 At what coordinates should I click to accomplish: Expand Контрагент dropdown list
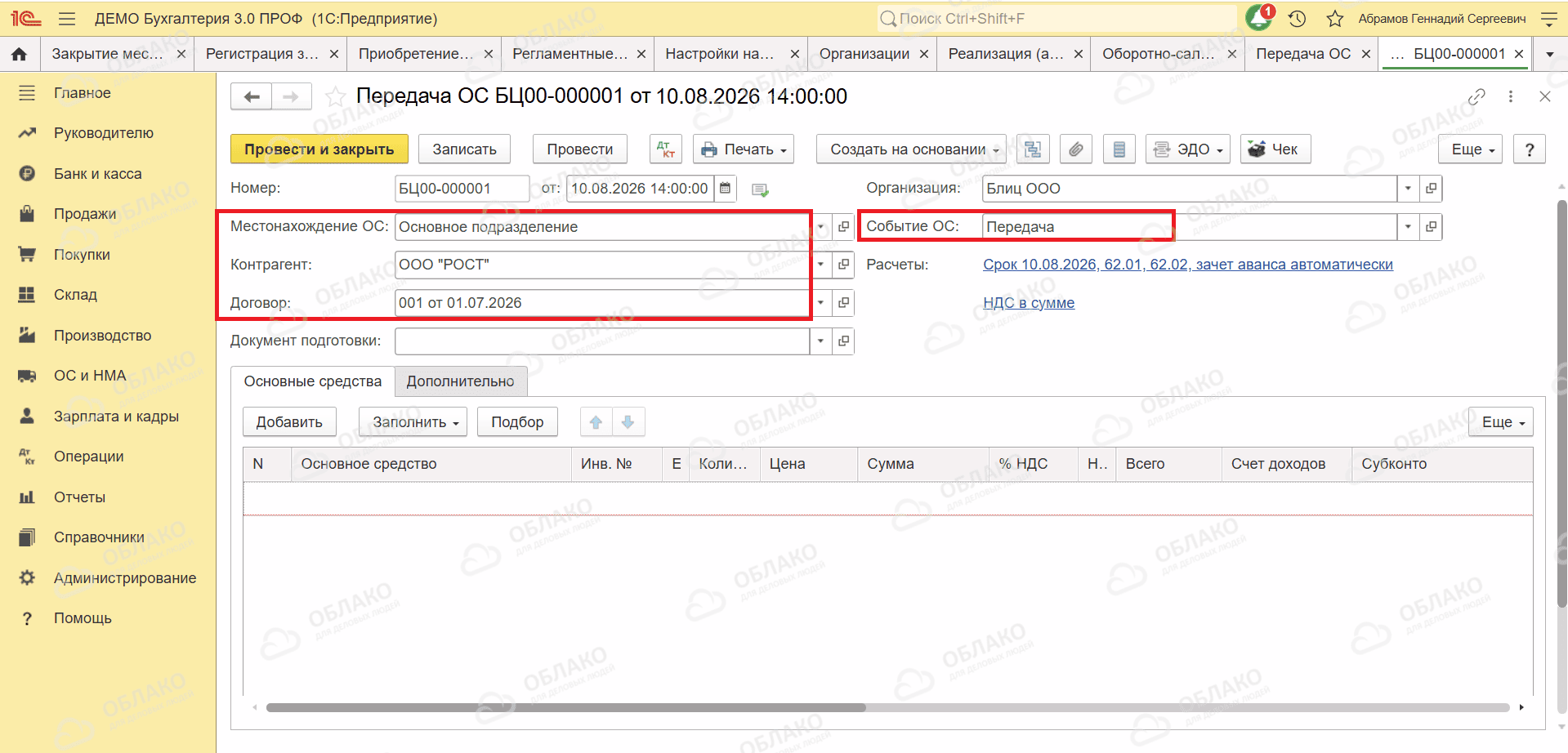[820, 265]
